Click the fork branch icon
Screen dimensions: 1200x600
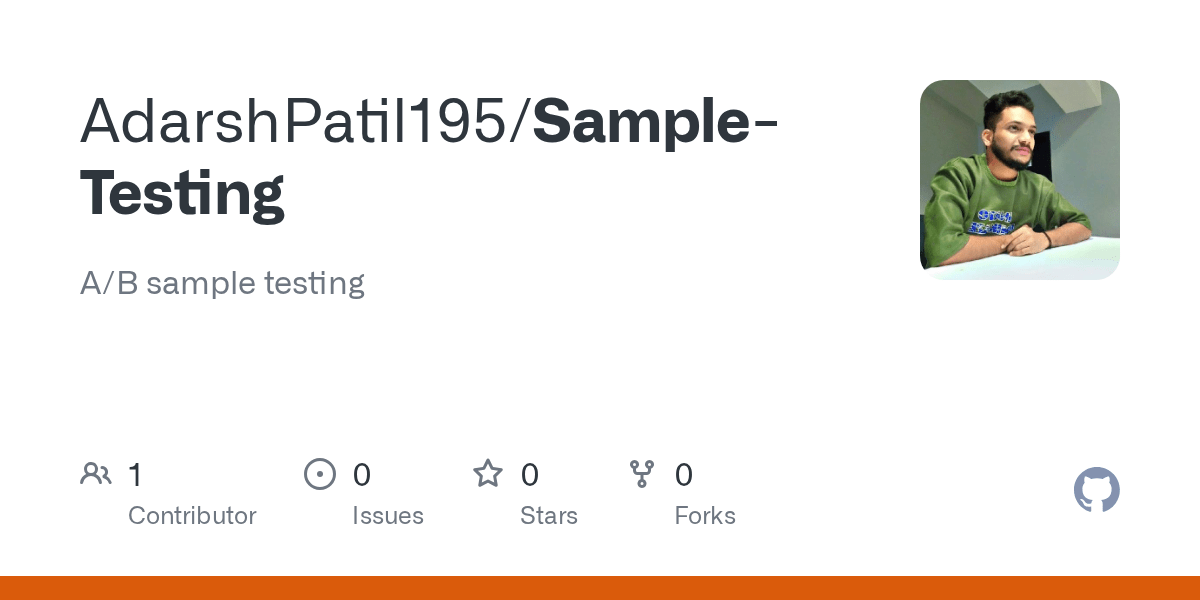tap(642, 474)
